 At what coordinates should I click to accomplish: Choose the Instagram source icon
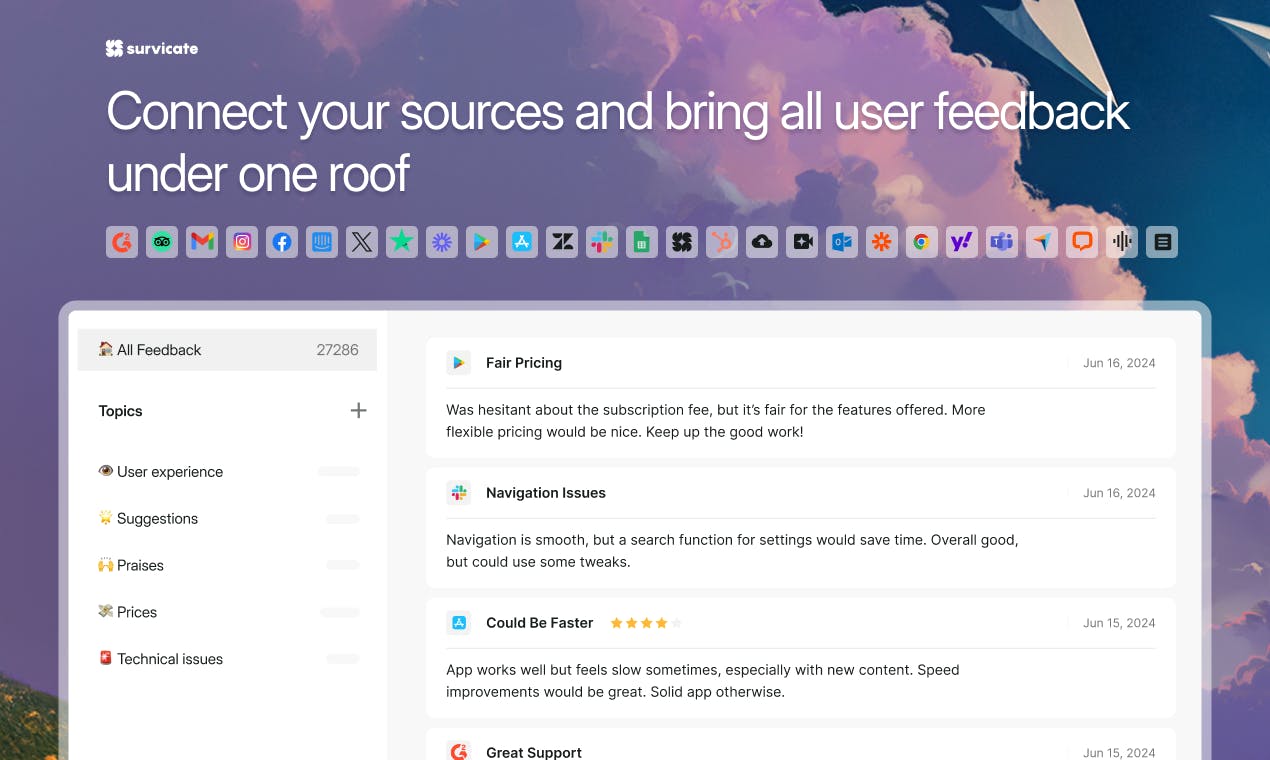[242, 242]
